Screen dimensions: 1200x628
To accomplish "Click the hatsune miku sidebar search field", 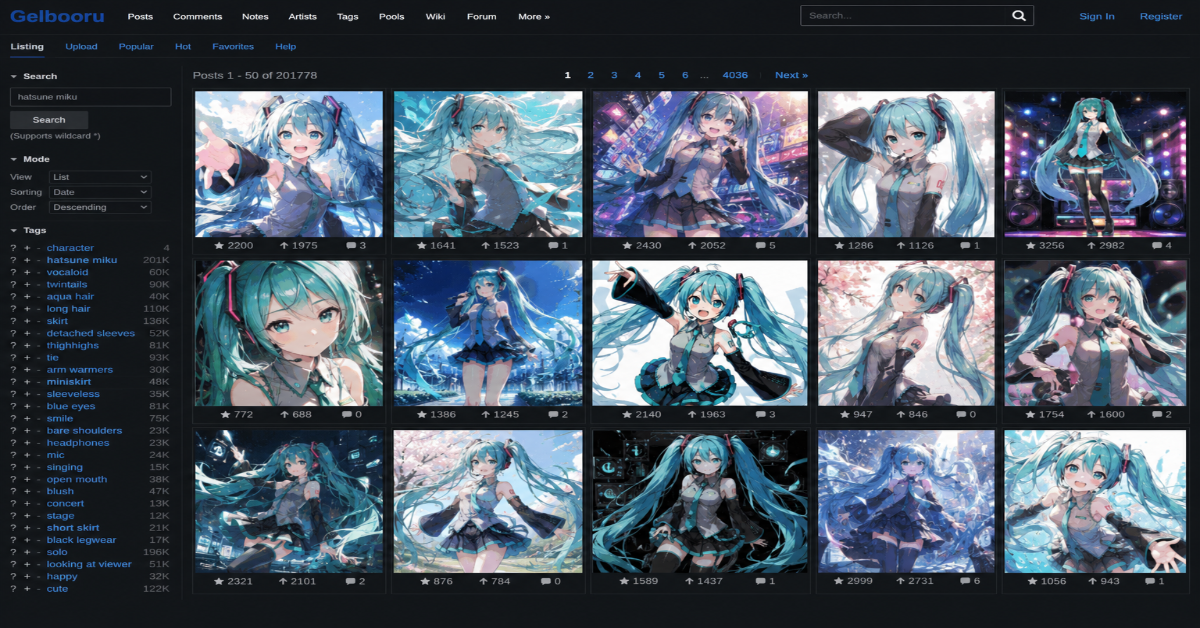I will click(x=90, y=97).
